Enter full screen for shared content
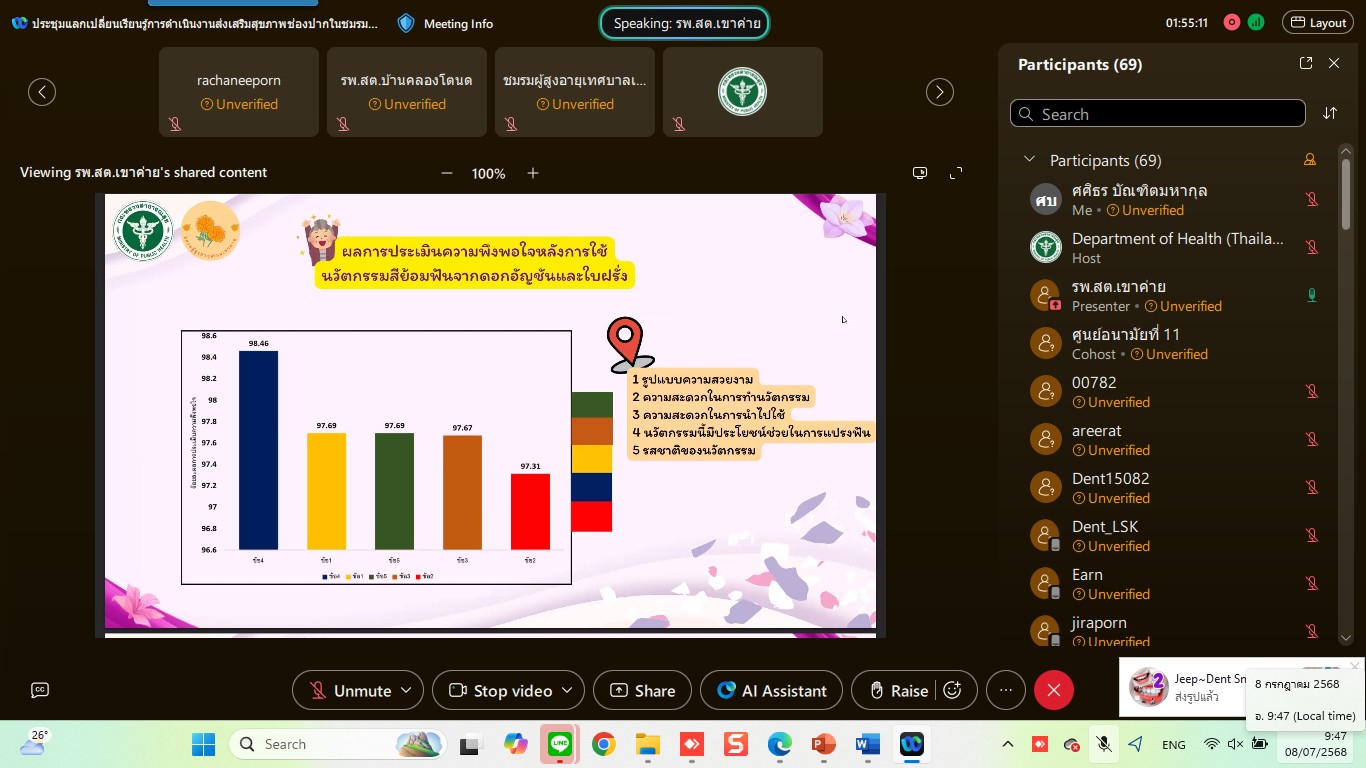Viewport: 1366px width, 768px height. click(x=956, y=173)
